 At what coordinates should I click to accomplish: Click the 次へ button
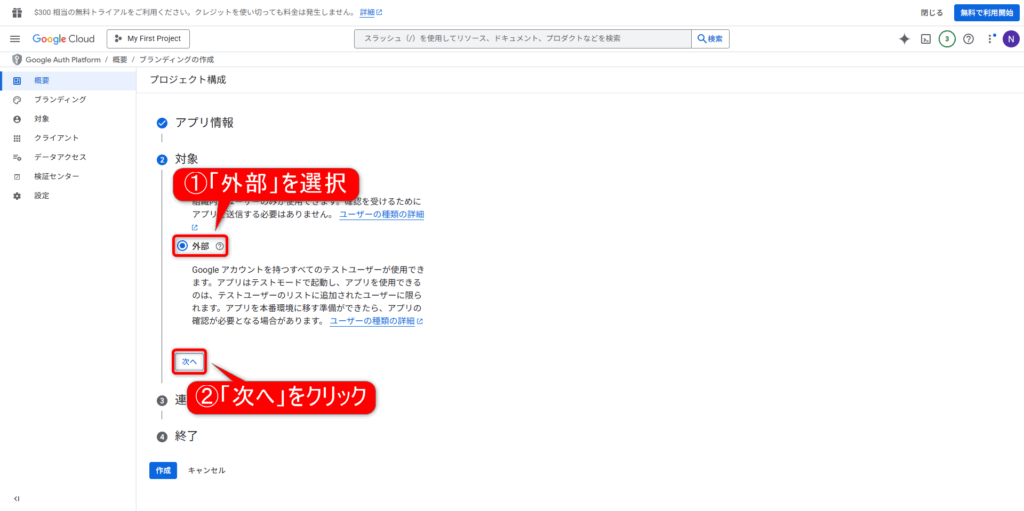pyautogui.click(x=190, y=361)
